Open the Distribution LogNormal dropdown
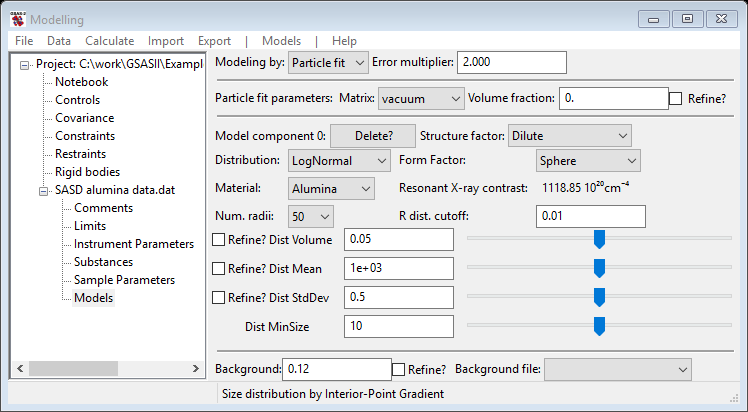 339,161
